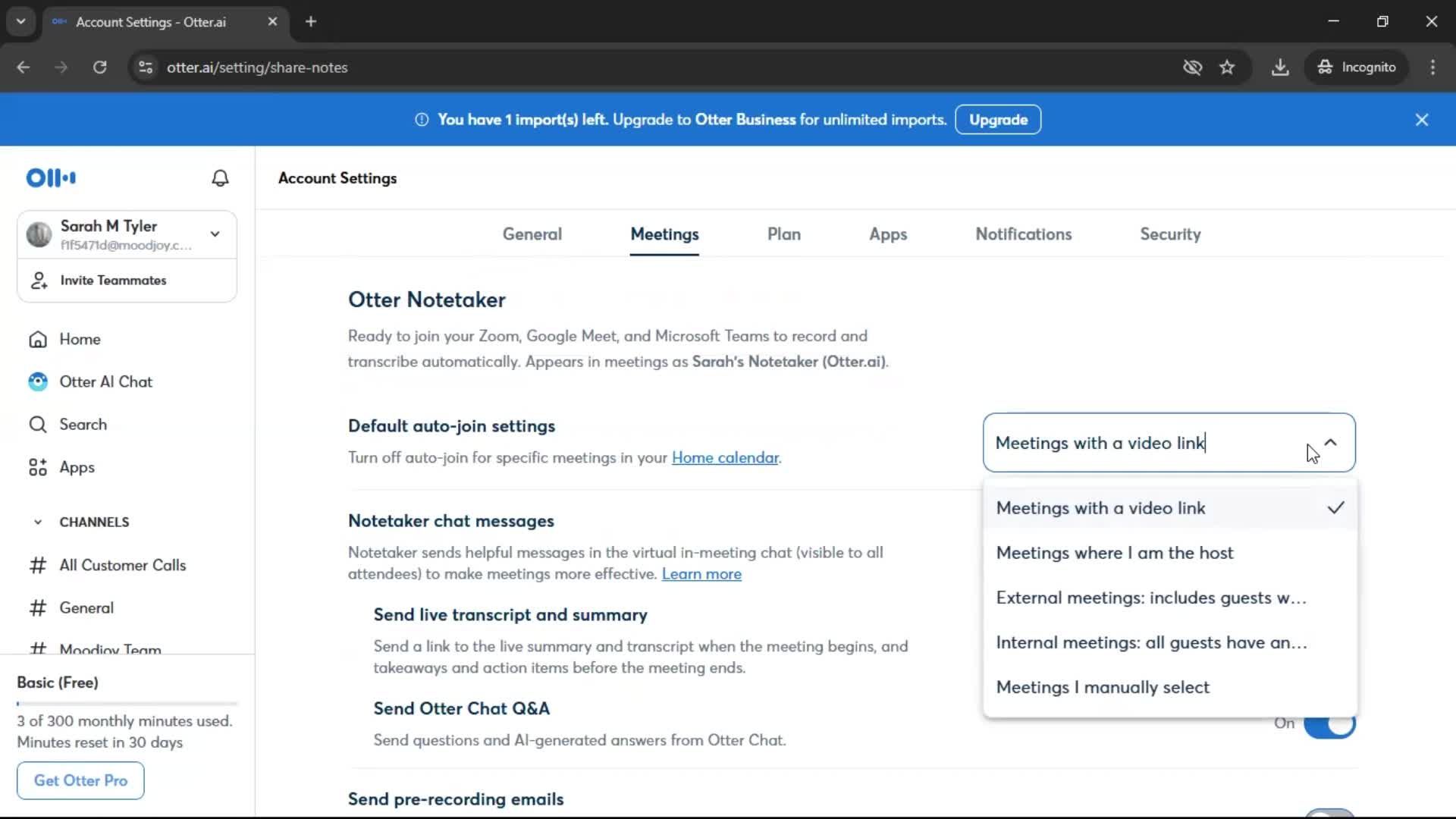Select Meetings where I am the host
Screen dimensions: 1456x819
(1170, 553)
